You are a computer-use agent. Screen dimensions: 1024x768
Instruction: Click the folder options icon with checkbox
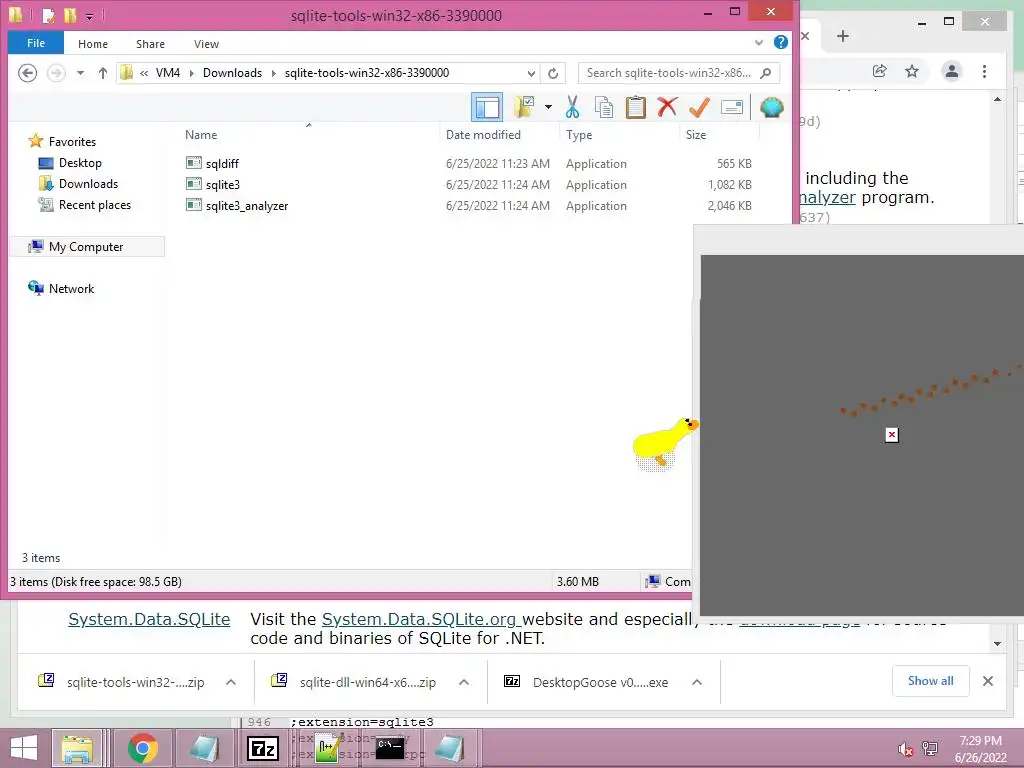(x=524, y=107)
